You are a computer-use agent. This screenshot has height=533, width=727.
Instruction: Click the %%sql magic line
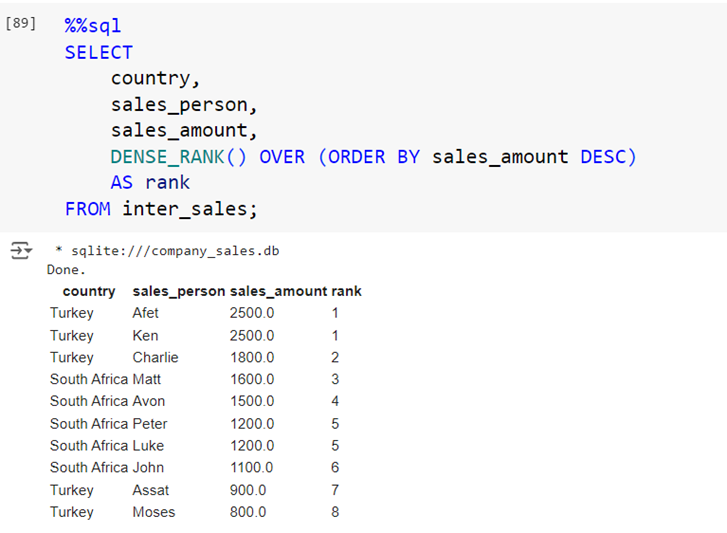(93, 25)
